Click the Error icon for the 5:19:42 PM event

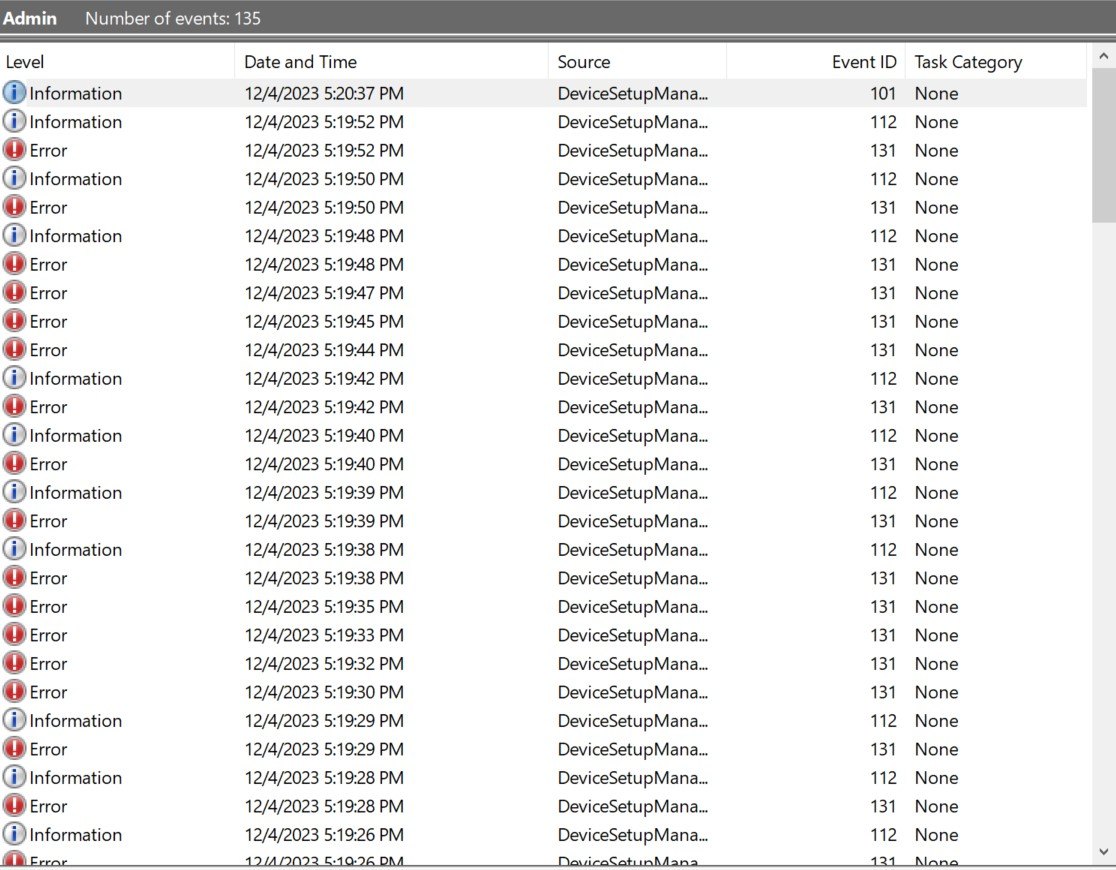(14, 406)
